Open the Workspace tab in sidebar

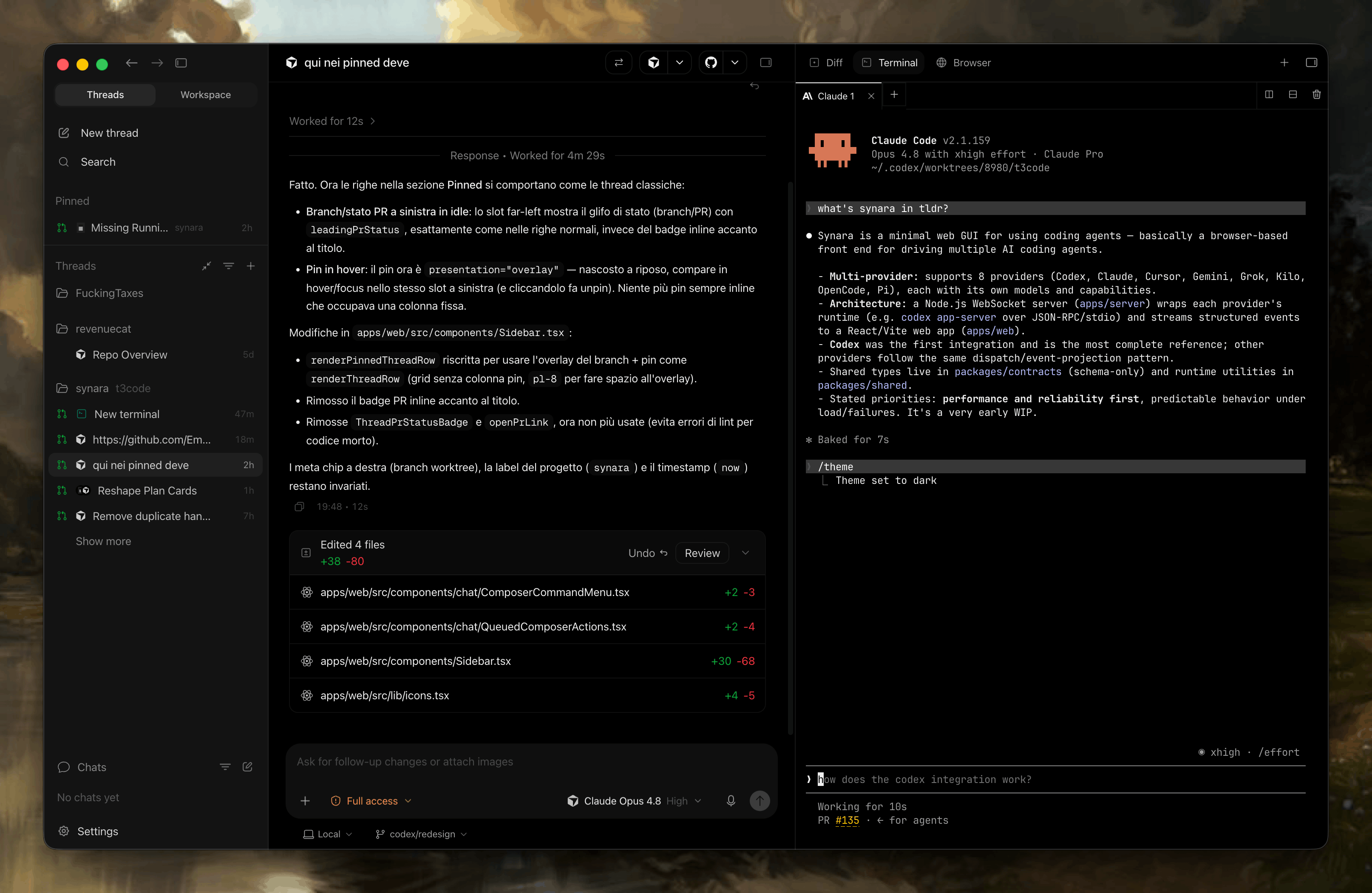tap(205, 94)
